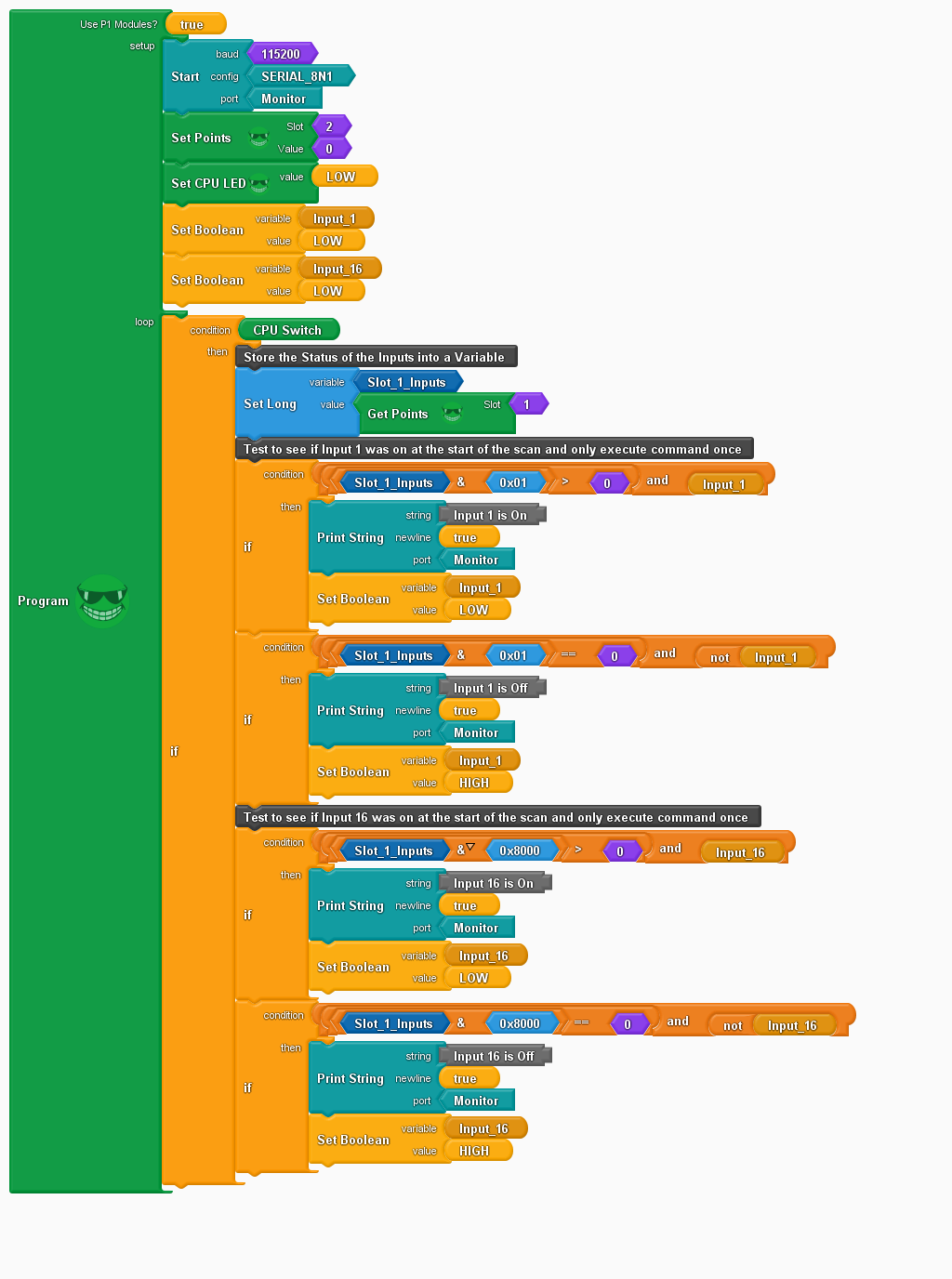Select Monitor port under 'Input 1 is On'
The height and width of the screenshot is (1279, 952).
(x=477, y=560)
